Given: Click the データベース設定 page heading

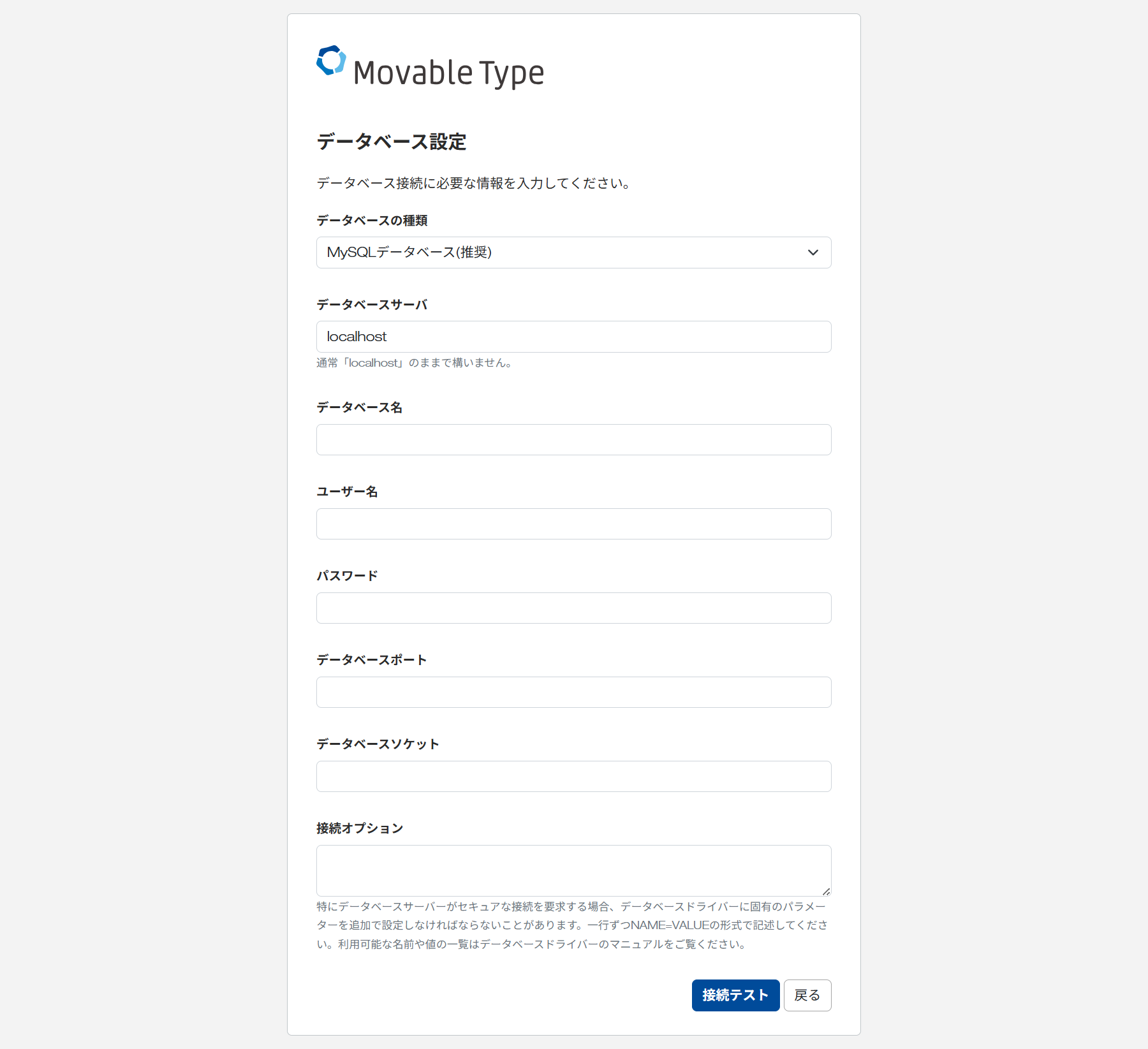Looking at the screenshot, I should pos(391,142).
